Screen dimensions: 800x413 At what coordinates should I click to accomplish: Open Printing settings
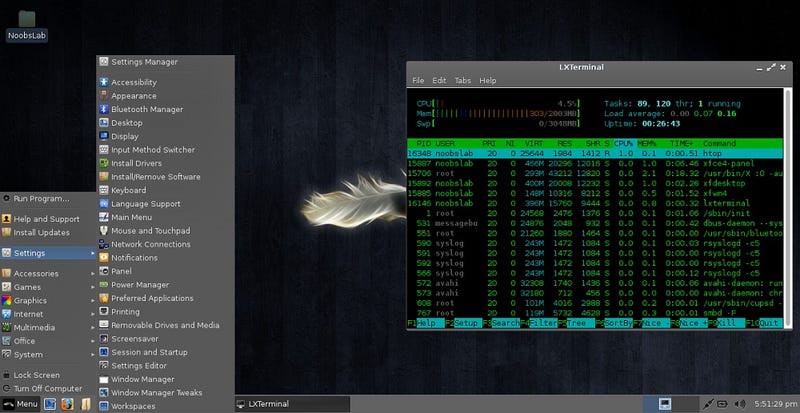click(165, 311)
